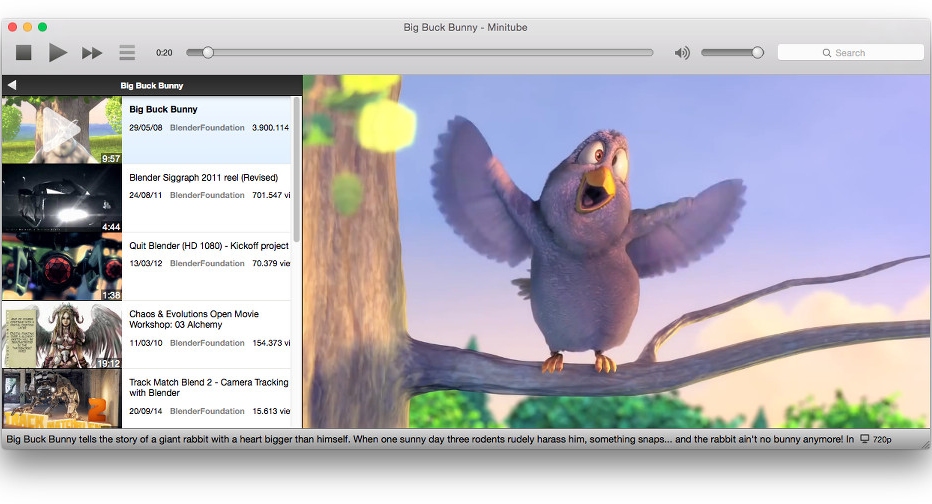This screenshot has width=932, height=504.
Task: Open Track Match Blend 2 thumbnail
Action: point(62,399)
